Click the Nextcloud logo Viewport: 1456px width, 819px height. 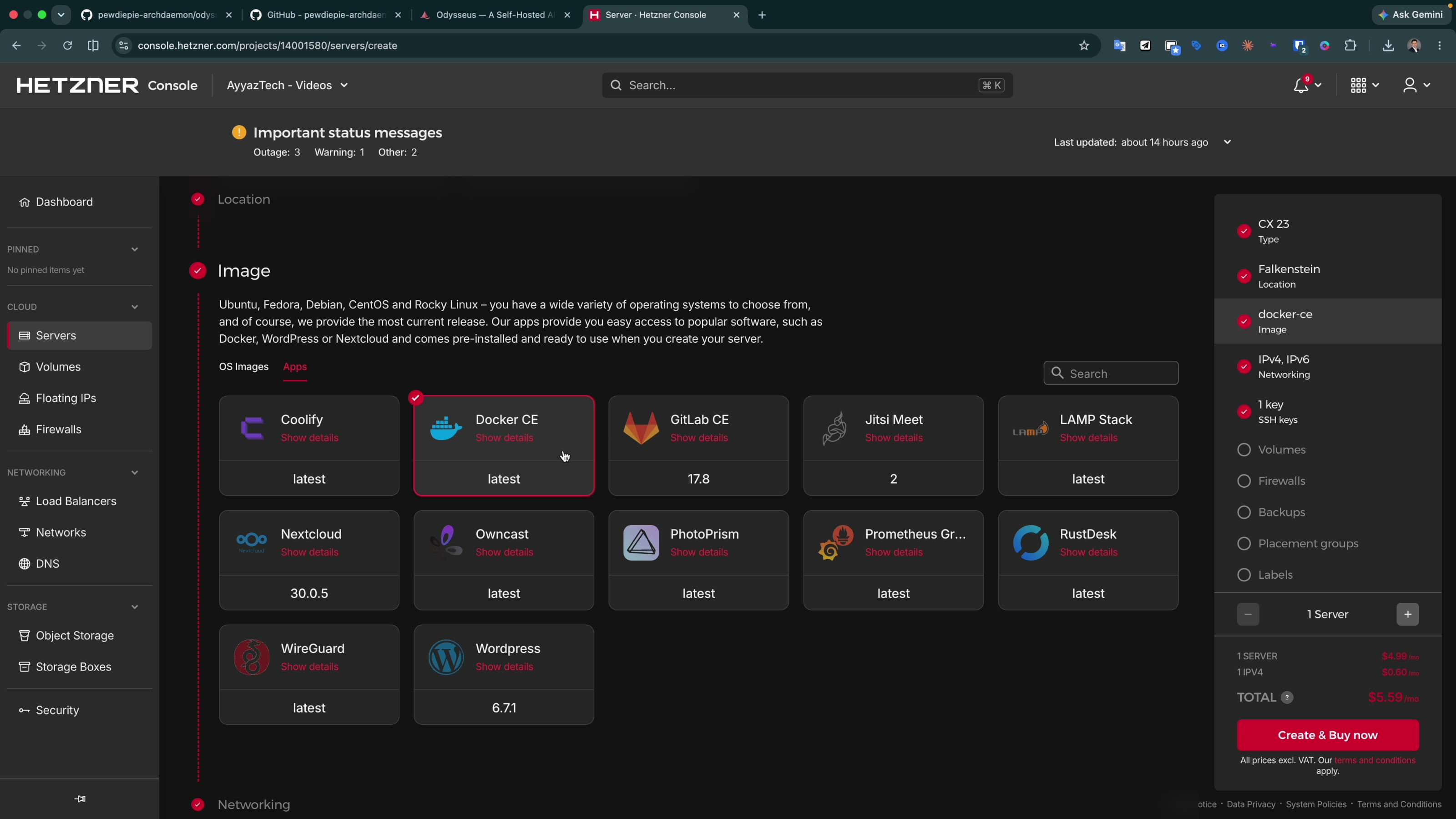tap(252, 542)
